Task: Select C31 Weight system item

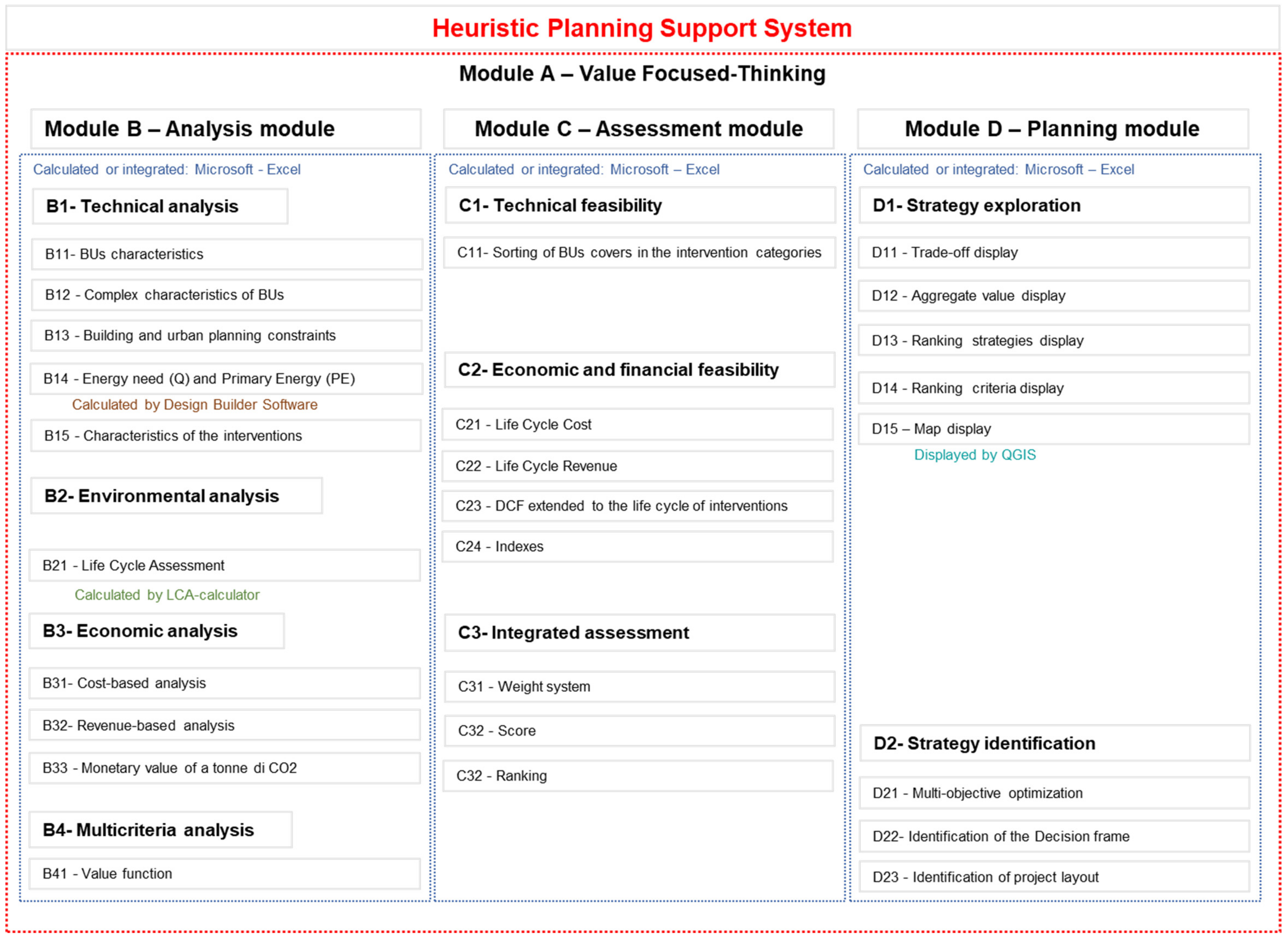Action: (x=639, y=687)
